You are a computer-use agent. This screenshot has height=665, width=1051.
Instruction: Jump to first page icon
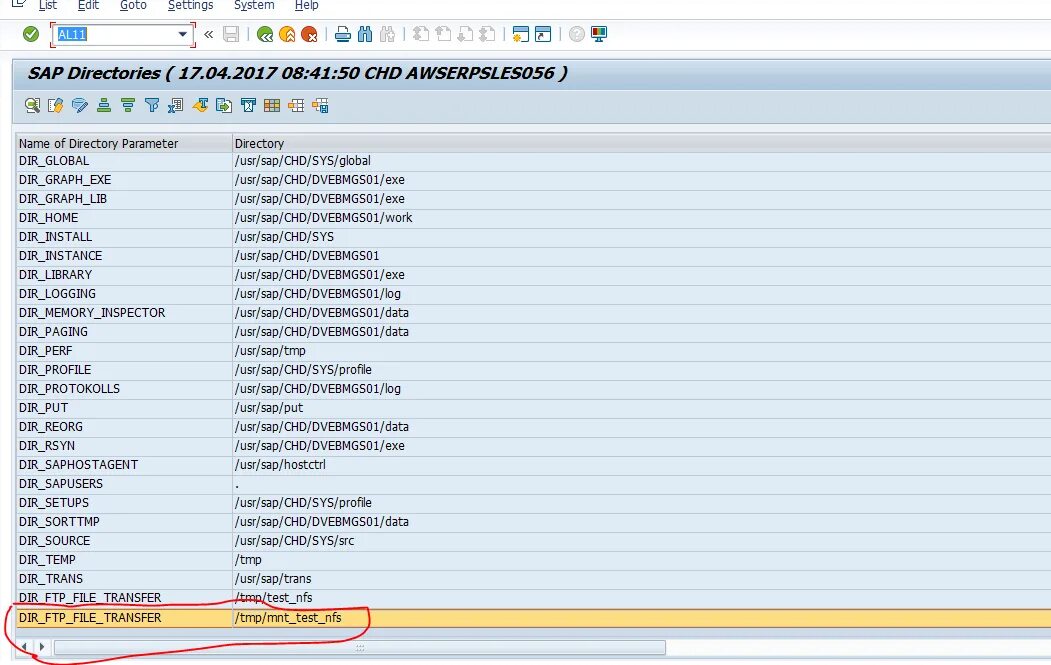point(421,34)
